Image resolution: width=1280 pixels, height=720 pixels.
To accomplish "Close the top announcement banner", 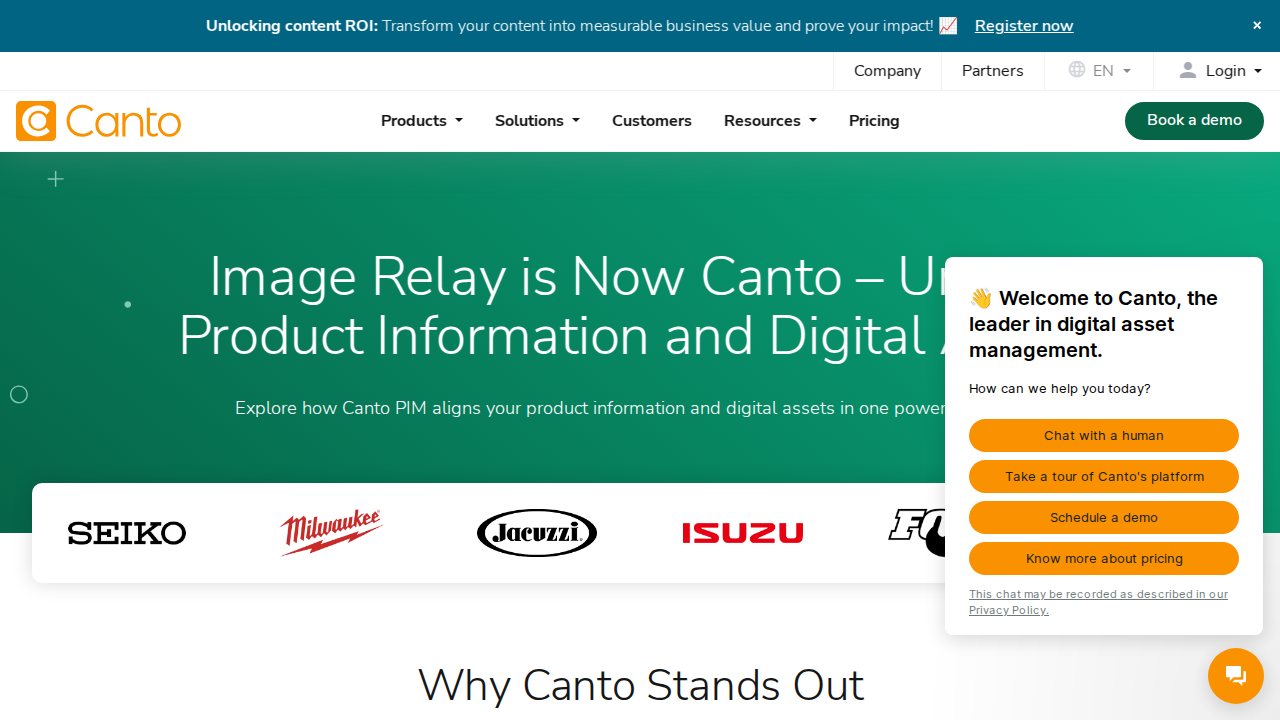I will 1257,26.
